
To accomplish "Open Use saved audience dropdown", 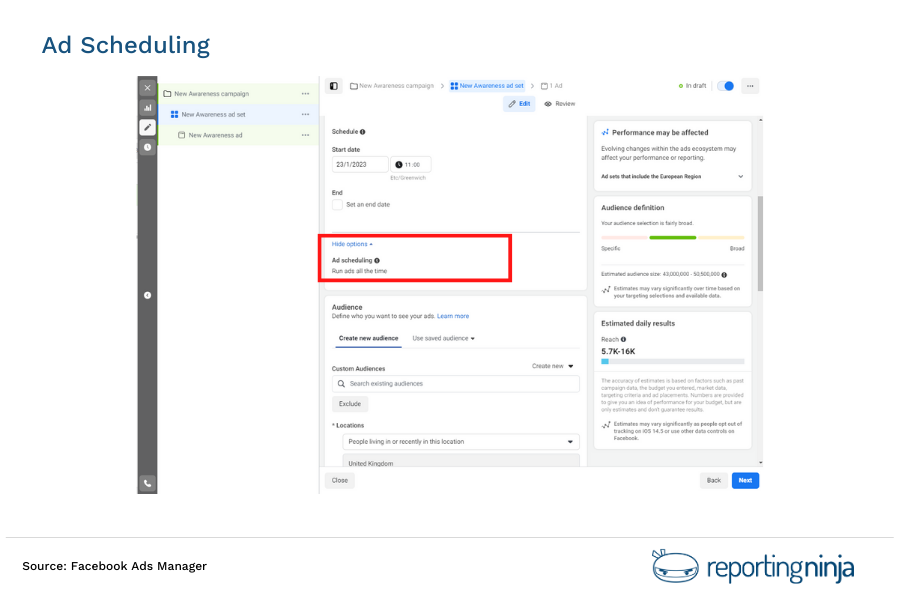I will click(x=443, y=338).
